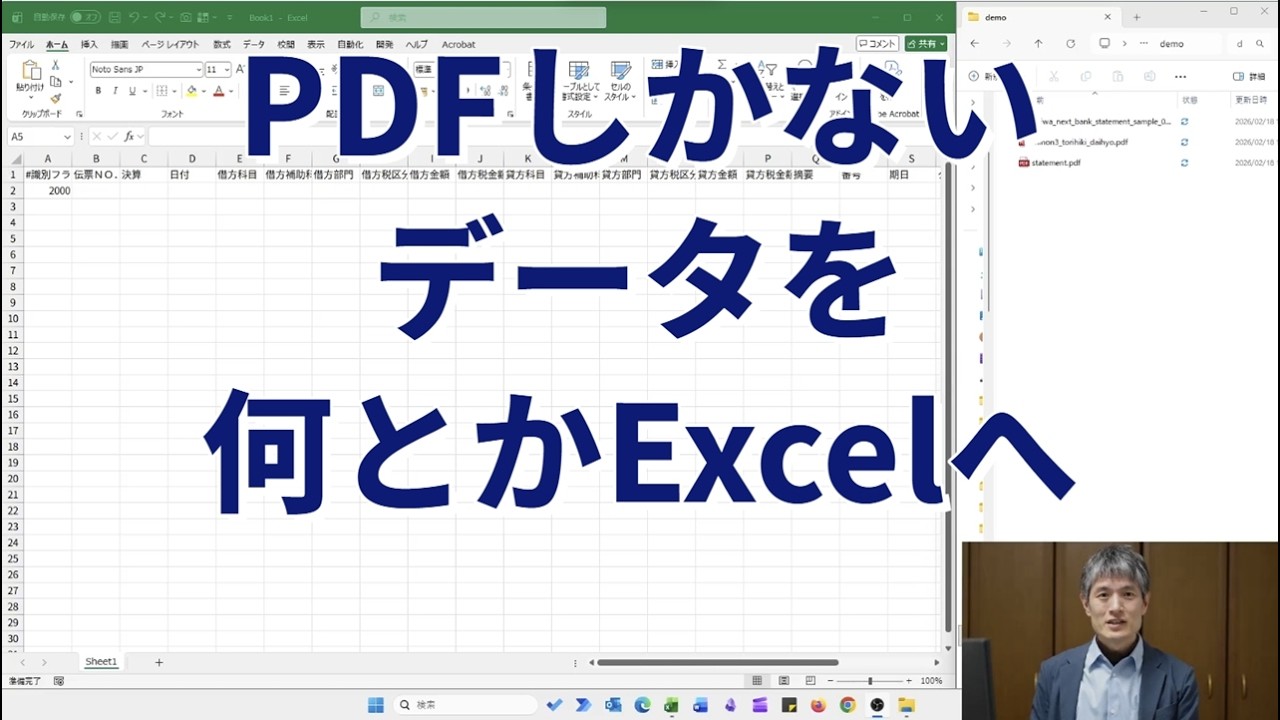Click the Format as Table icon
Viewport: 1280px width, 720px height.
(578, 72)
